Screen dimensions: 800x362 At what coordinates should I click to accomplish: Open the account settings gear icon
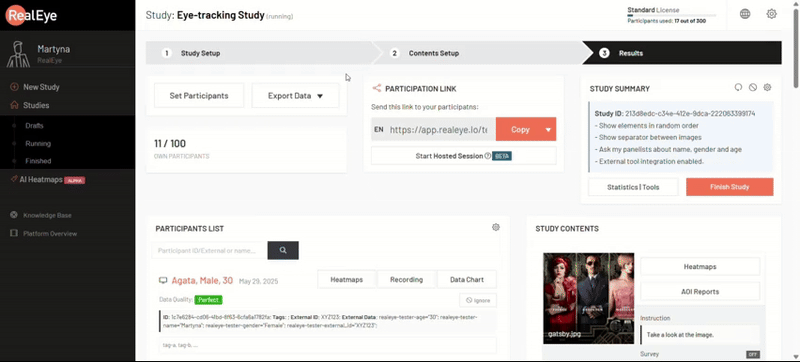tap(771, 14)
